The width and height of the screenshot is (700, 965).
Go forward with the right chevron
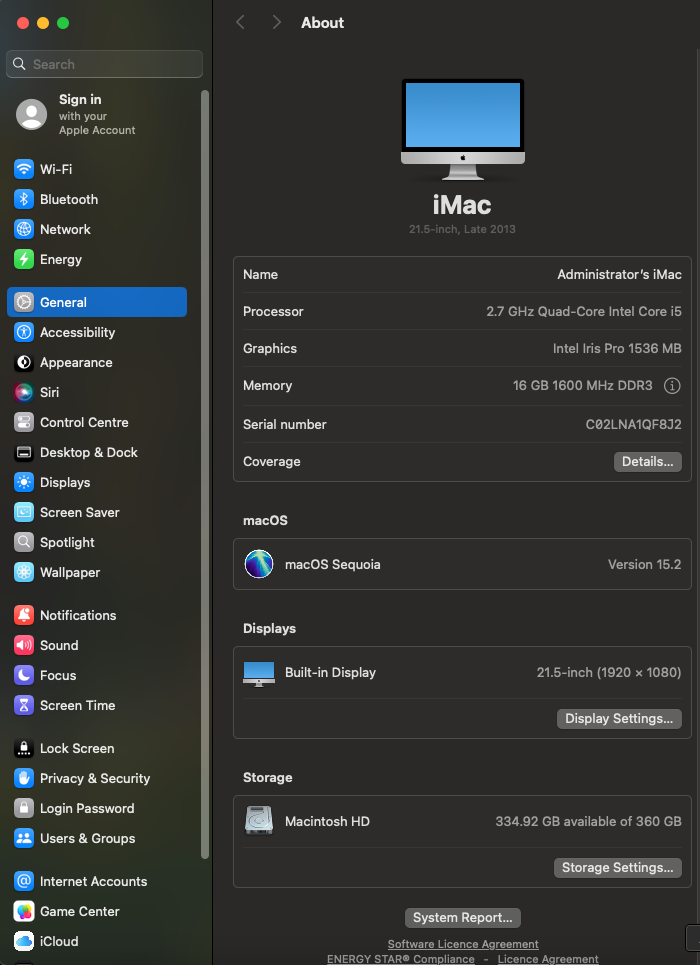tap(276, 23)
